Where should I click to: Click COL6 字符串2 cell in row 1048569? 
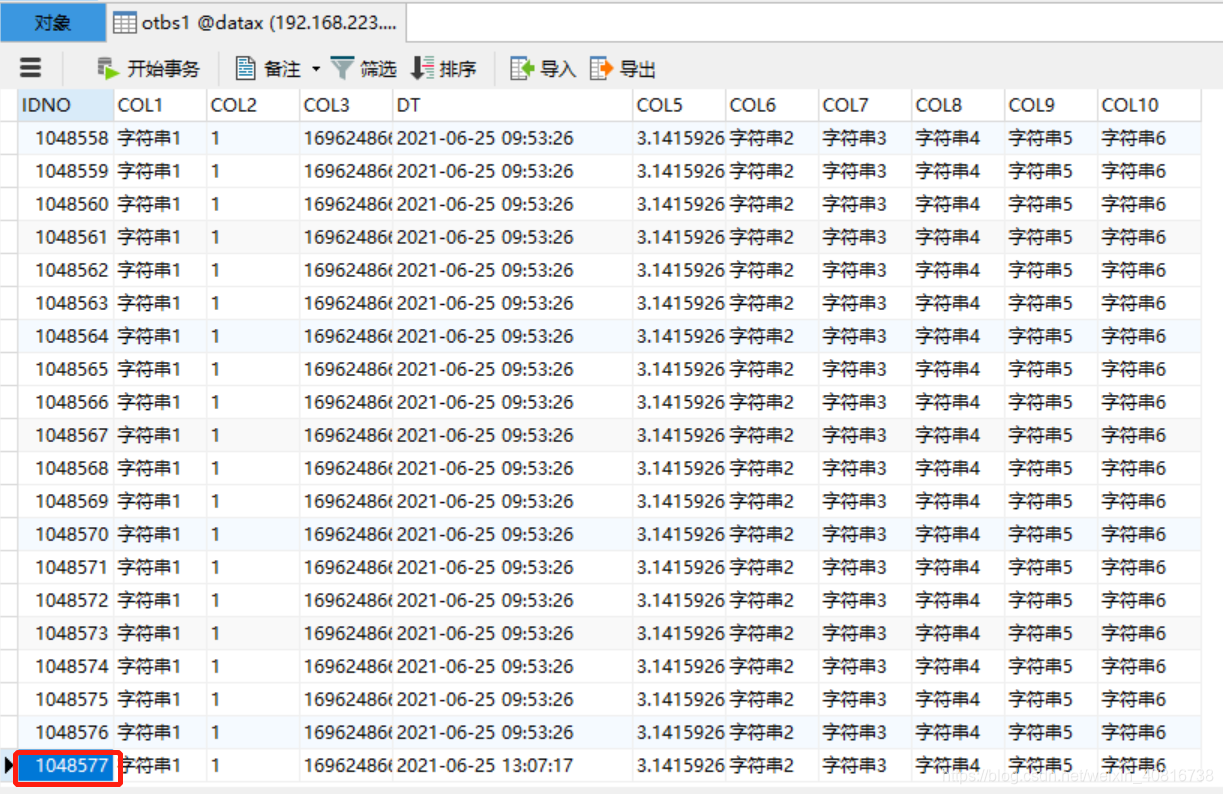[772, 501]
